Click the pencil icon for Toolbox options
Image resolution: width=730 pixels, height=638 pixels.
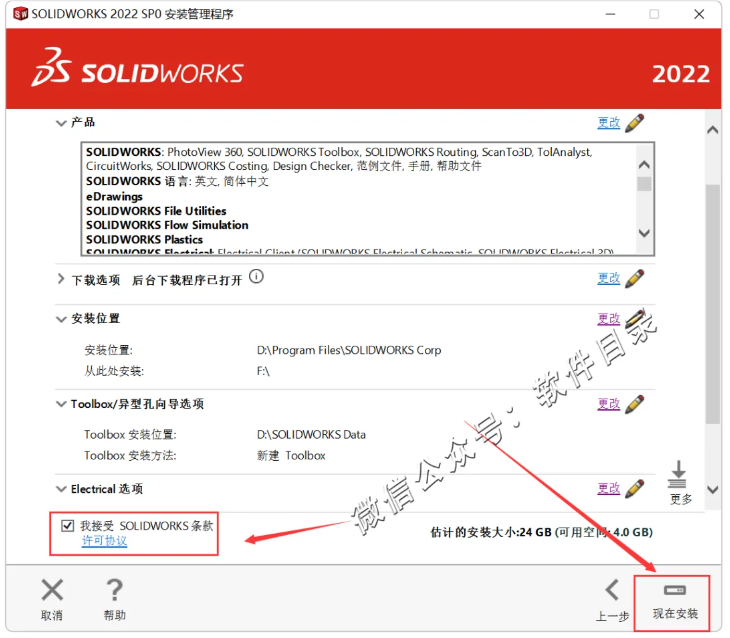tap(634, 404)
